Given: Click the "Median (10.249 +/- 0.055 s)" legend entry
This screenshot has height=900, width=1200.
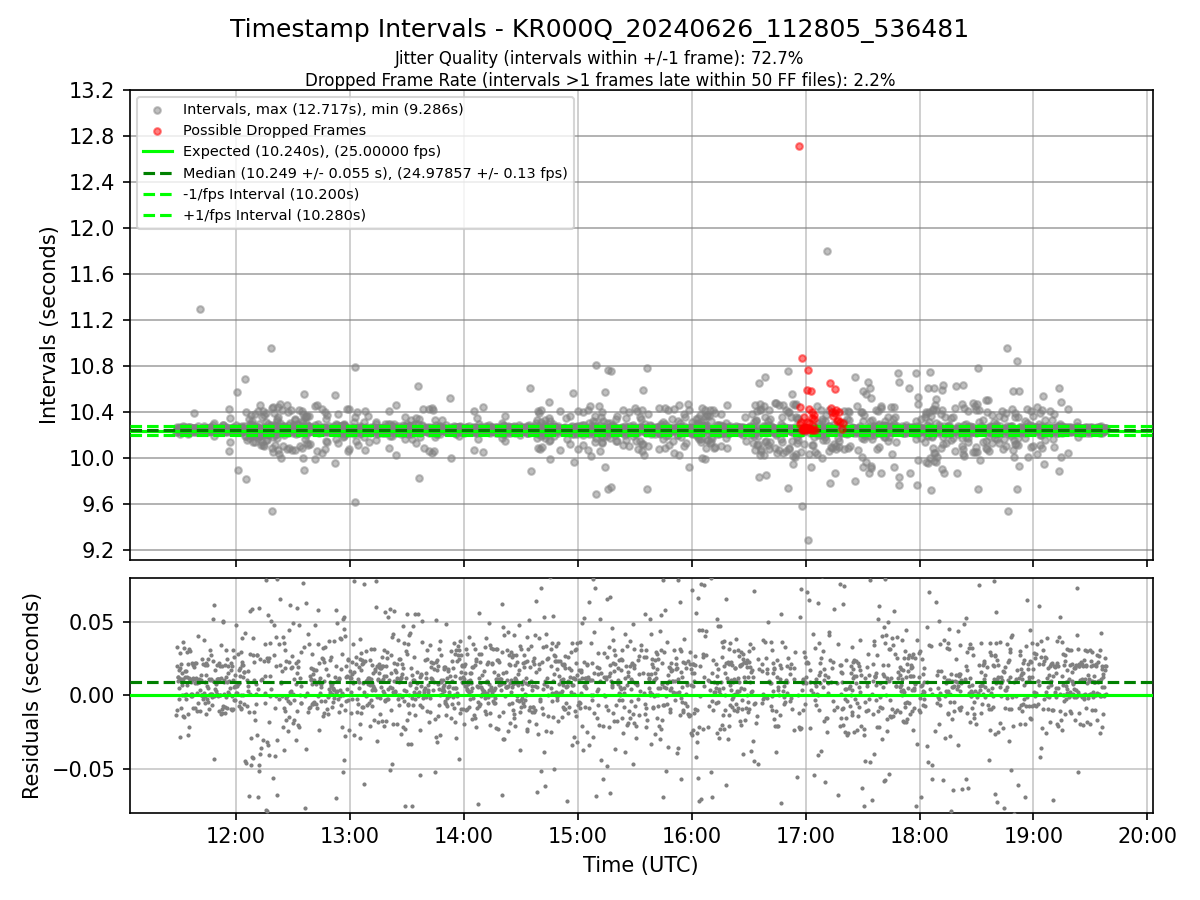Looking at the screenshot, I should pyautogui.click(x=375, y=173).
